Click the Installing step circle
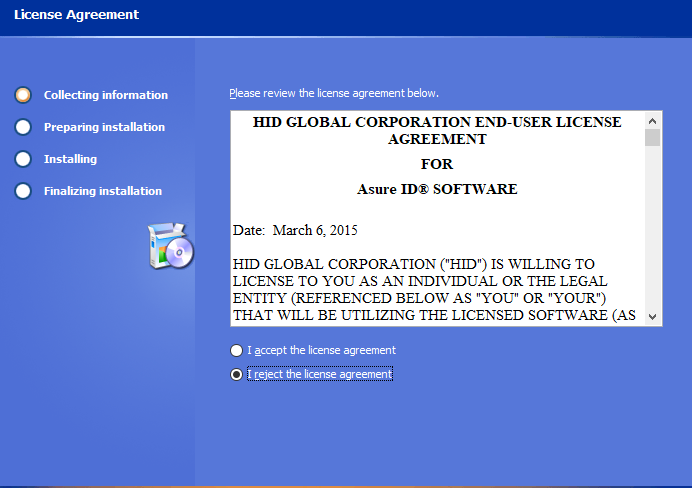 [23, 159]
